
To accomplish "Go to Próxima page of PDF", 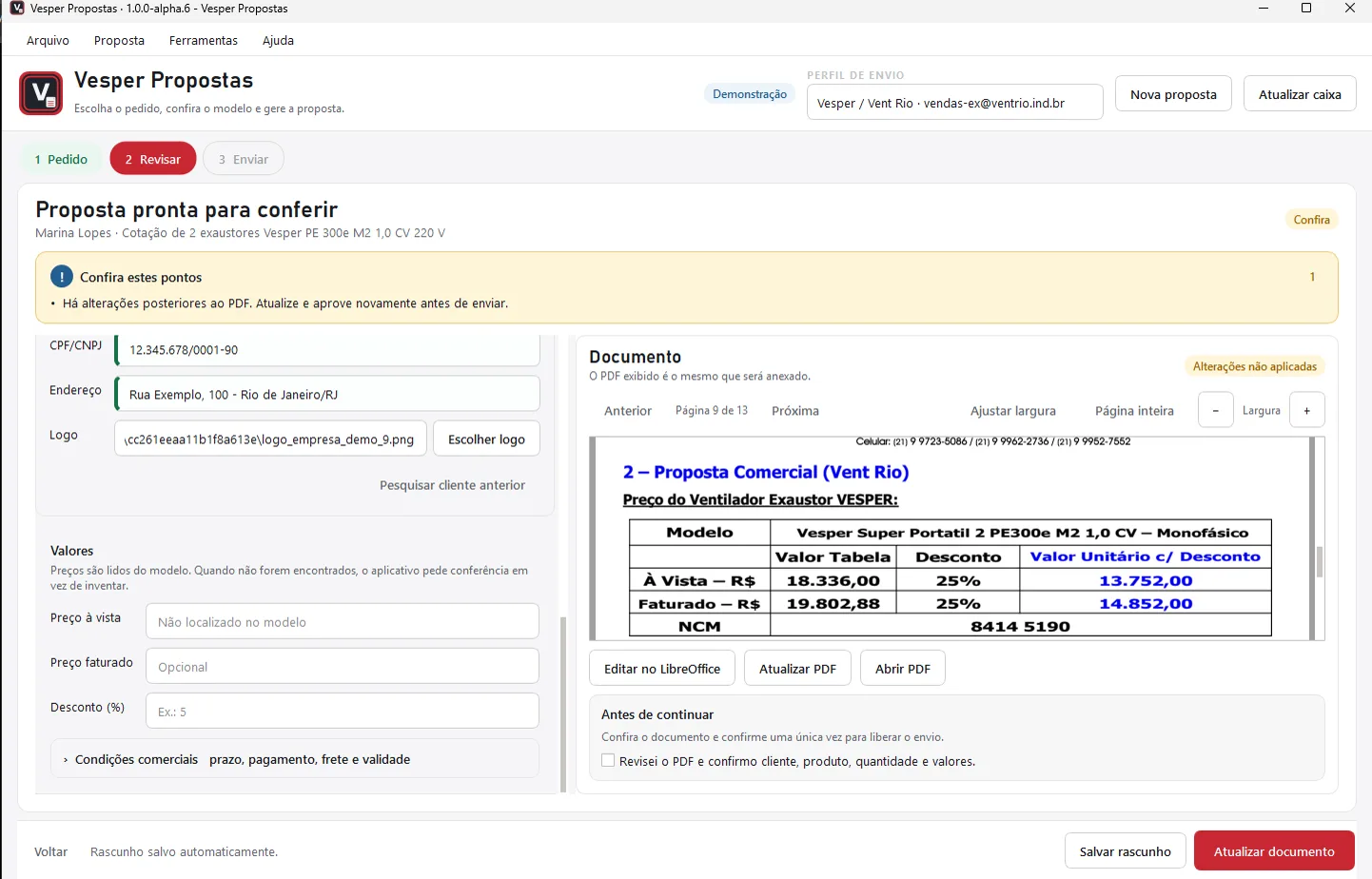I will (795, 411).
